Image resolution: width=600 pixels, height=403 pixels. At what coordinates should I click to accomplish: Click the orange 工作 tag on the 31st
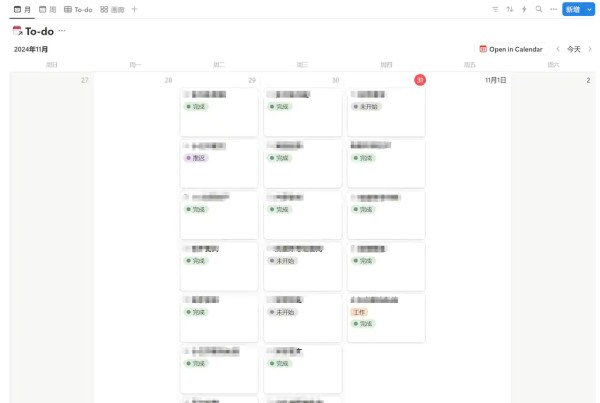(x=359, y=312)
